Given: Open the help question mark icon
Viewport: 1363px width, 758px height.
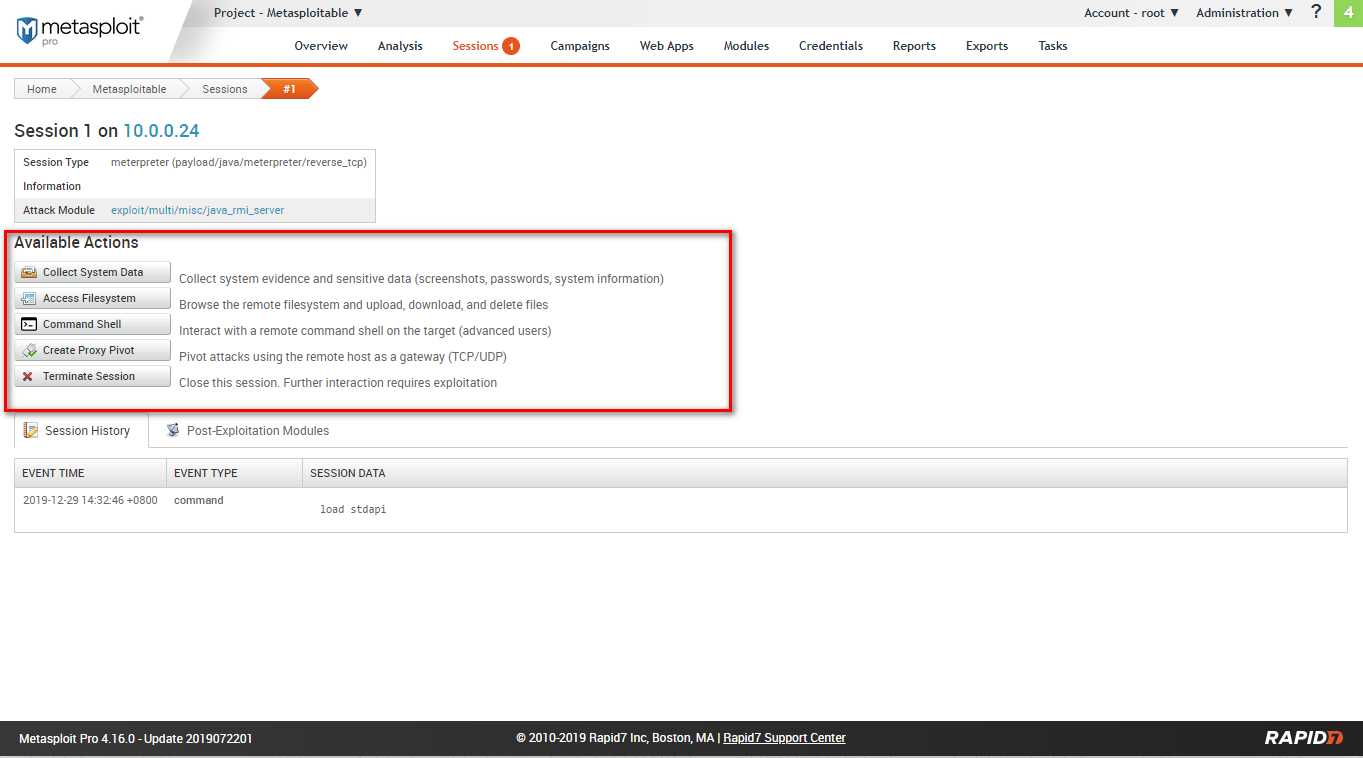Looking at the screenshot, I should [1316, 13].
